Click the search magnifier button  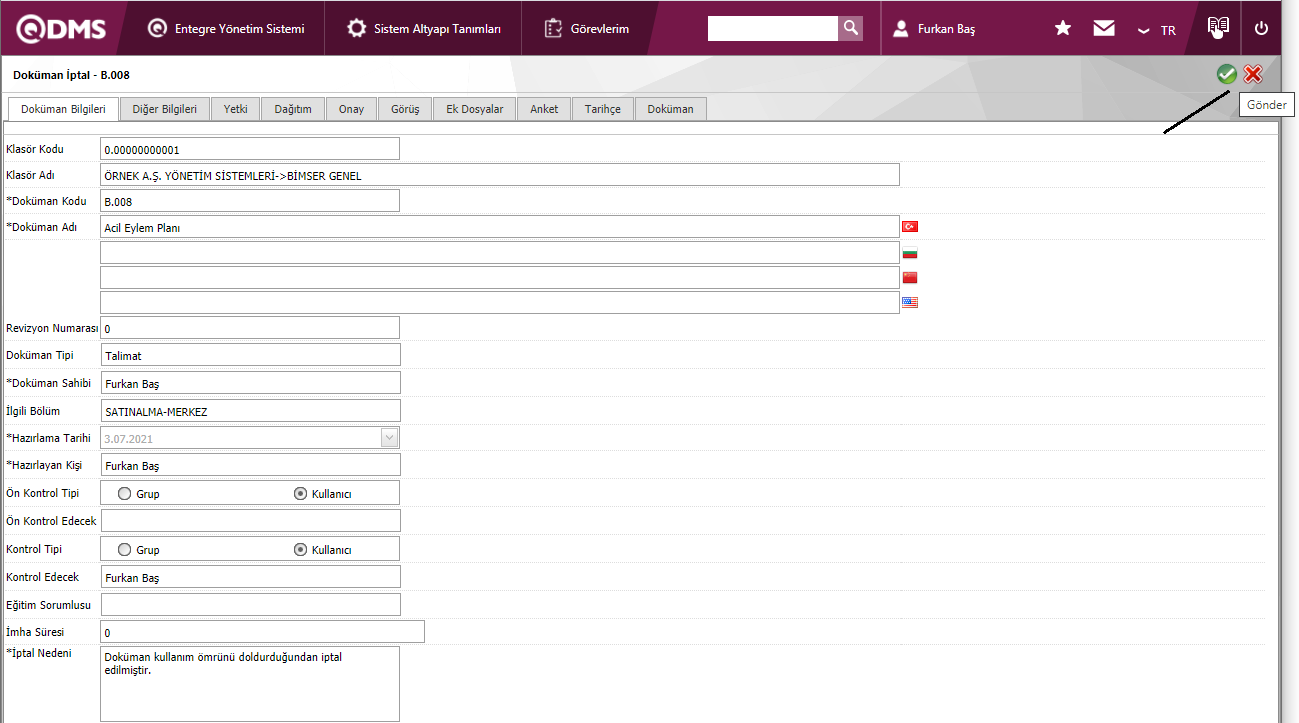[x=851, y=28]
